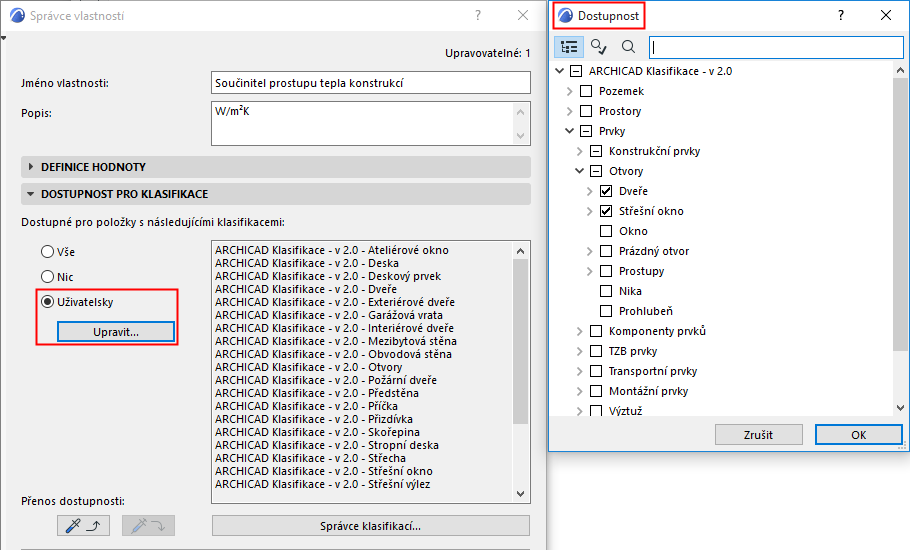Select the Vše radio button

click(47, 253)
